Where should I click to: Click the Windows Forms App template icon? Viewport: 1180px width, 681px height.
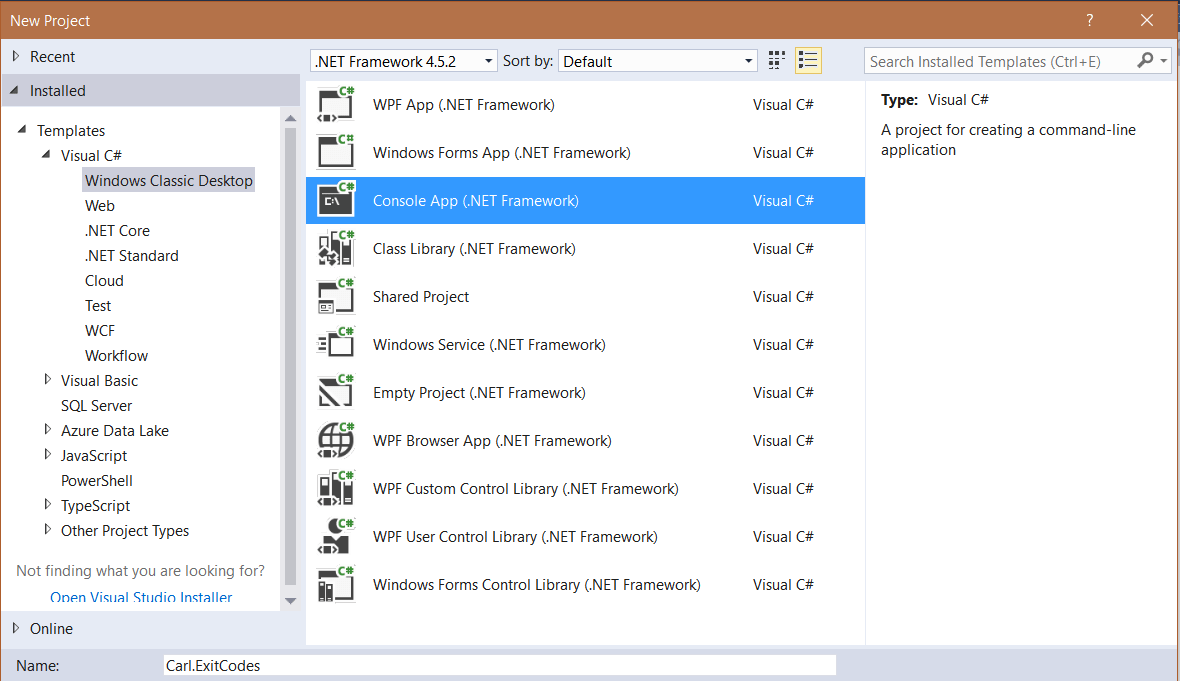click(336, 152)
